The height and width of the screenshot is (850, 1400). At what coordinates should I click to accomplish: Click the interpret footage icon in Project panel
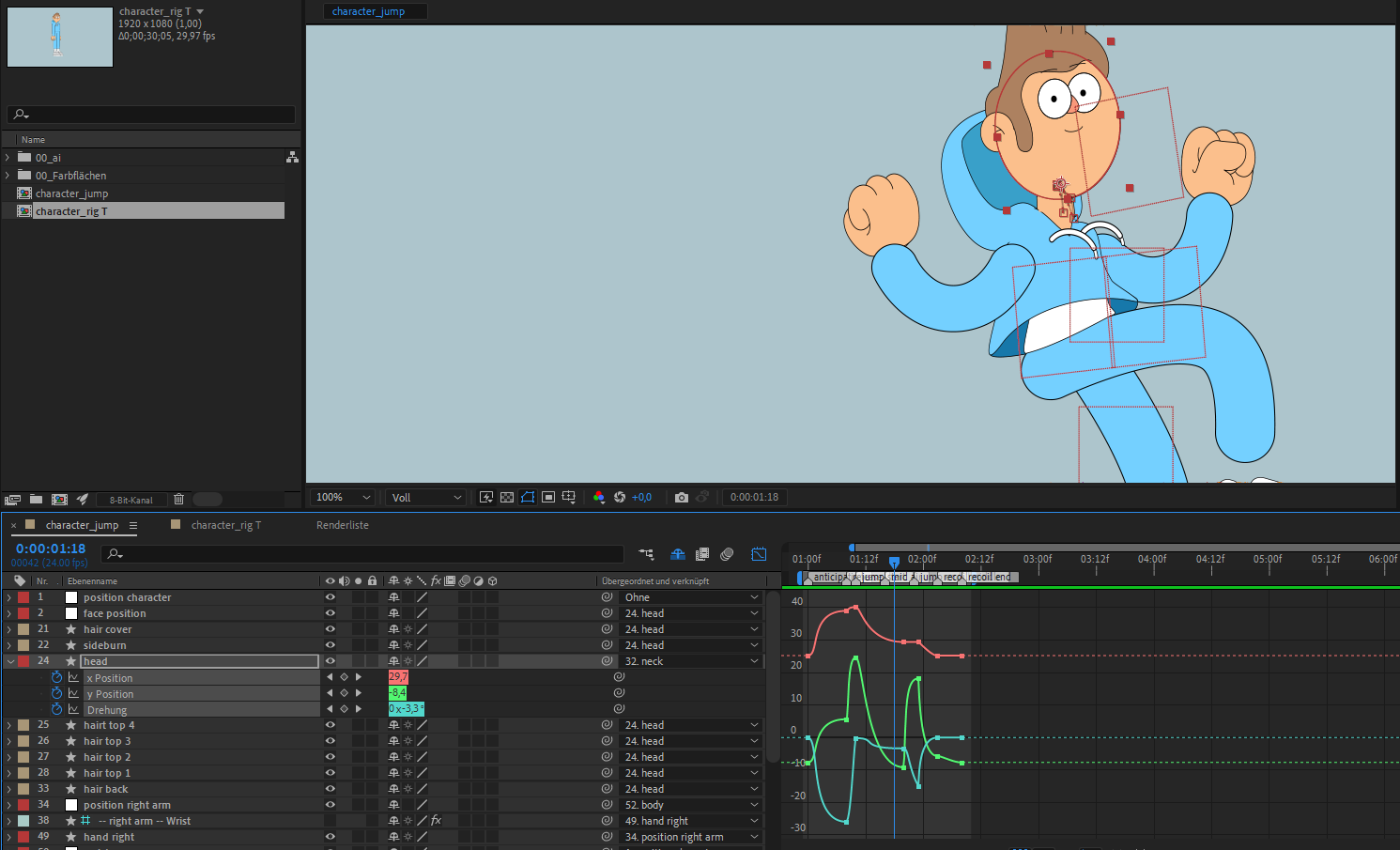(12, 500)
